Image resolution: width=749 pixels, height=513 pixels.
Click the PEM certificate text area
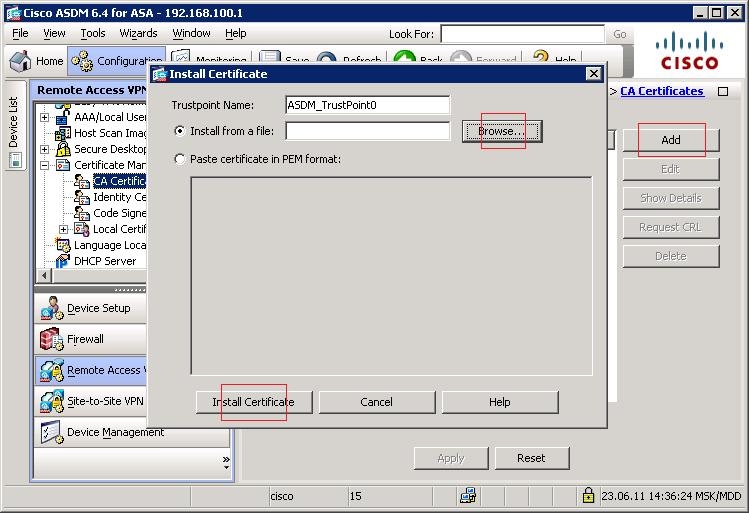point(391,276)
